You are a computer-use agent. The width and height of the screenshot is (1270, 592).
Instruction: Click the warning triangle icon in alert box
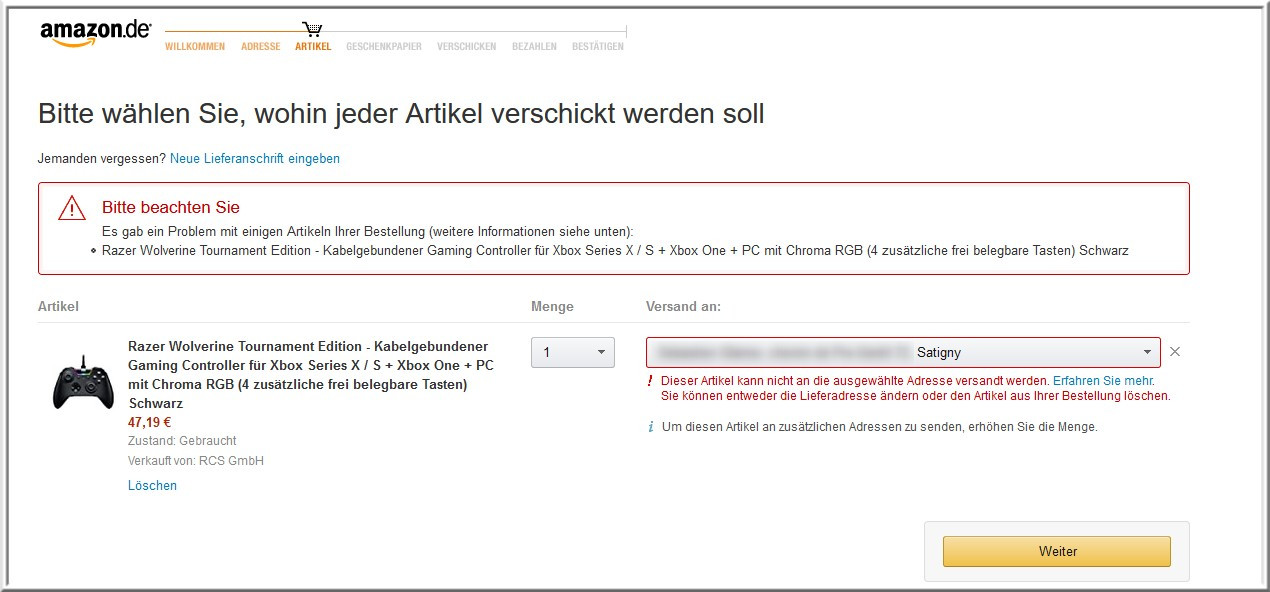72,208
